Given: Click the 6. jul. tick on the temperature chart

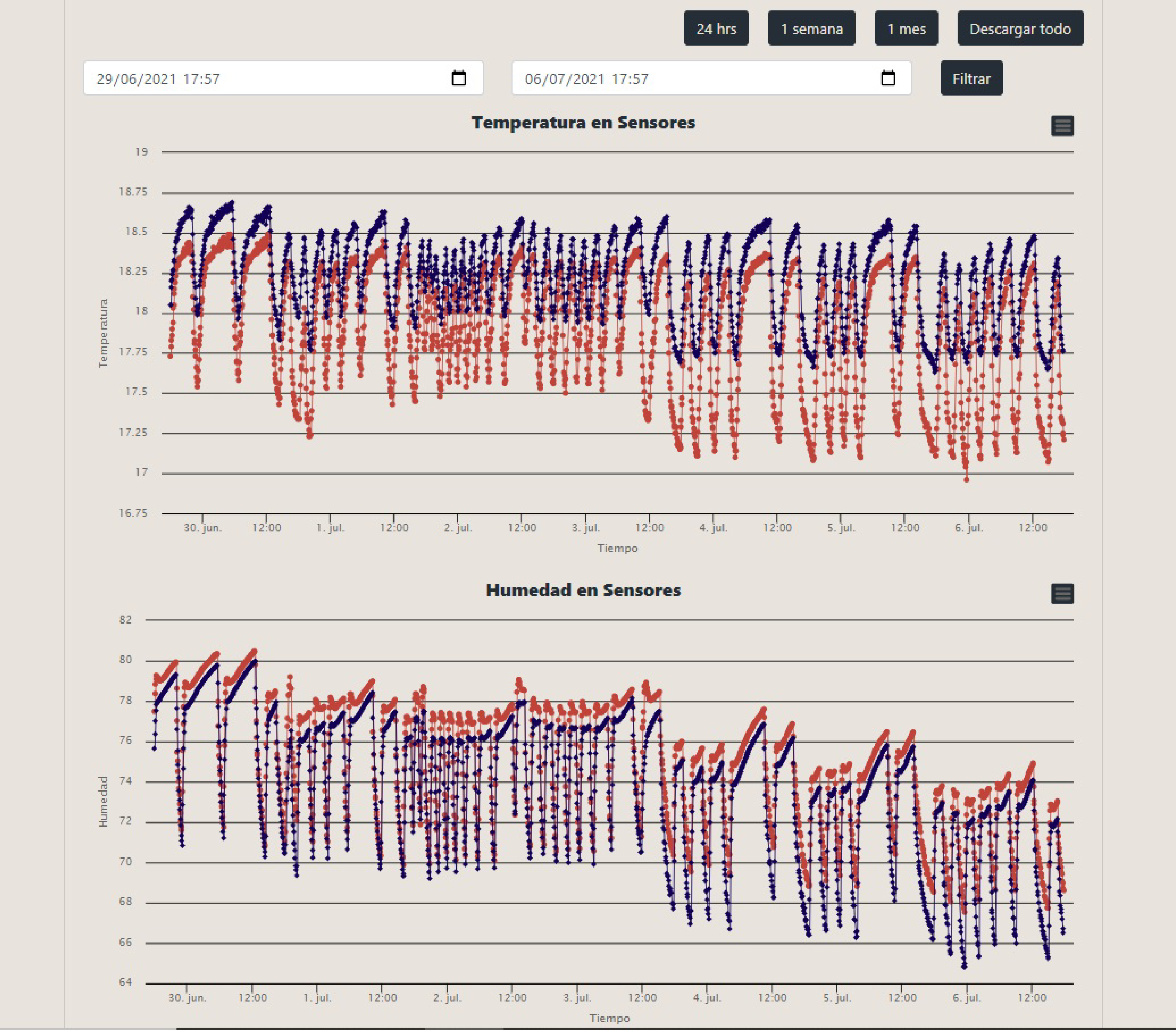Looking at the screenshot, I should point(969,528).
